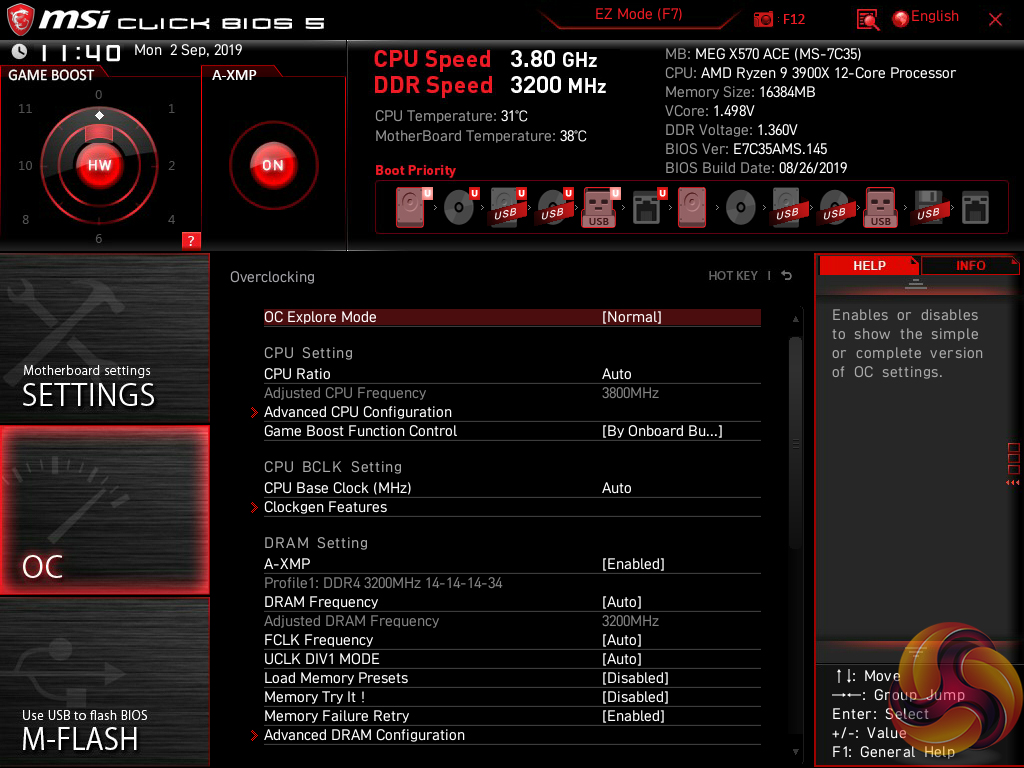Open the search magnifier icon
This screenshot has width=1024, height=768.
coord(867,20)
